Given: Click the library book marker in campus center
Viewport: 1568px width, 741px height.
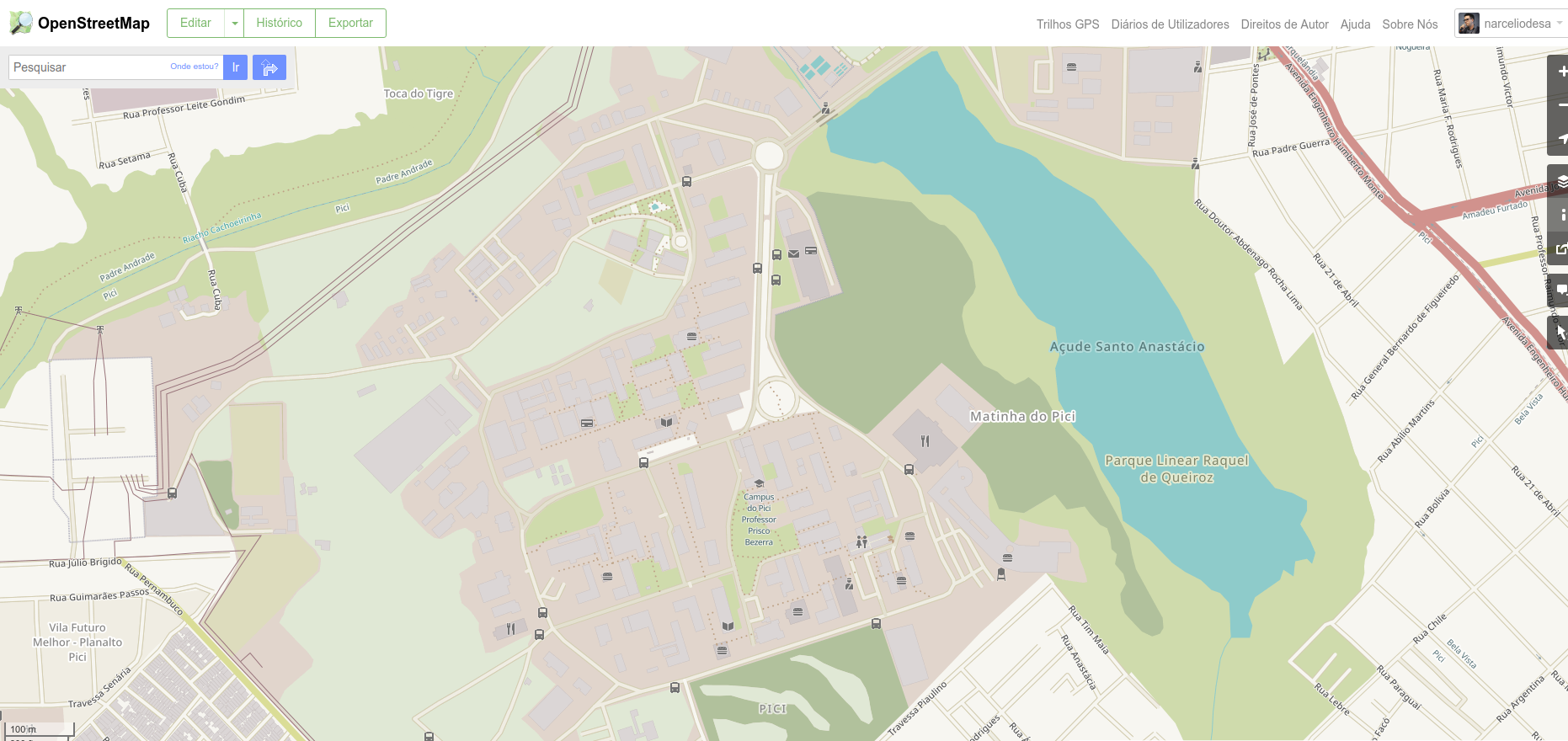Looking at the screenshot, I should coord(666,422).
